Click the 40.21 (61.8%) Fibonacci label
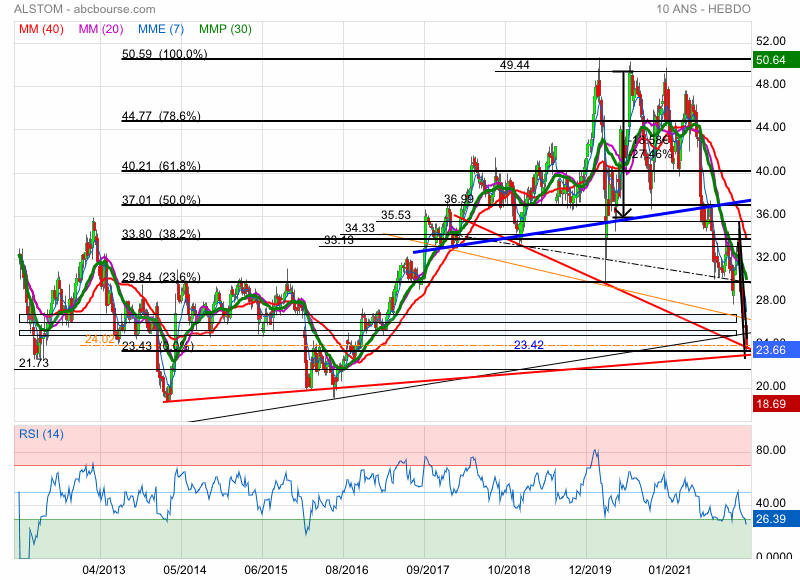The width and height of the screenshot is (800, 580). (x=161, y=166)
